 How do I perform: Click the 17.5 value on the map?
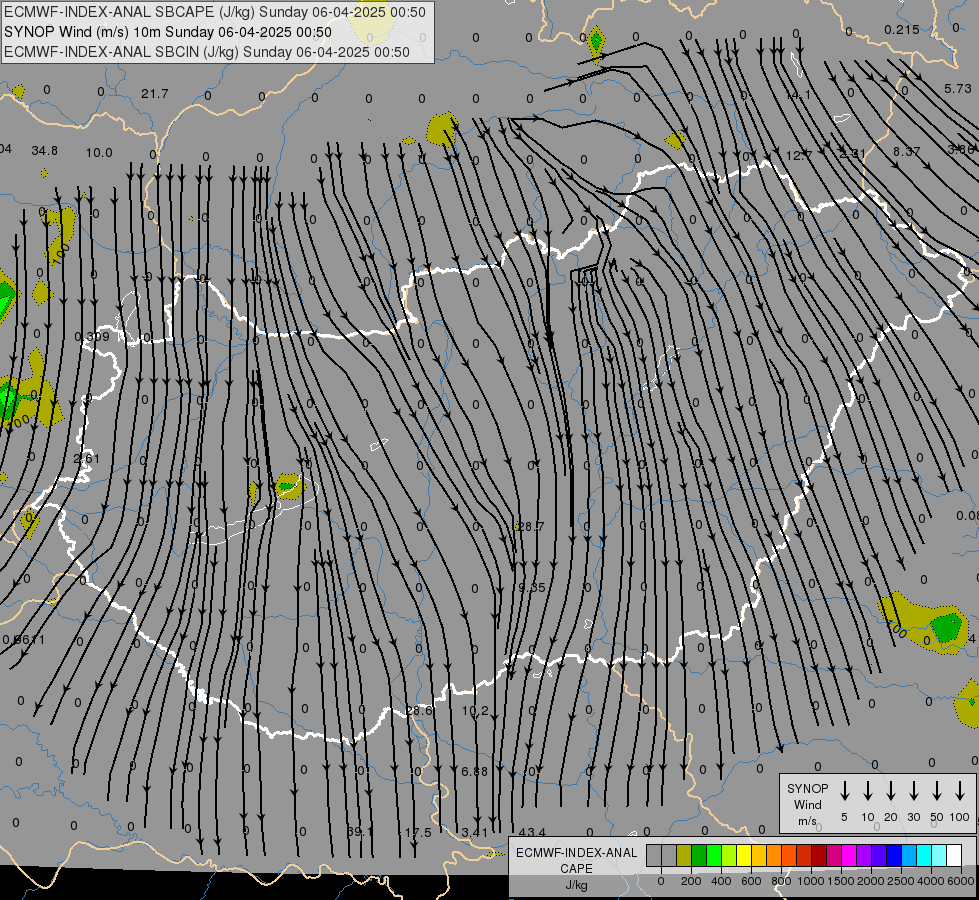(x=418, y=833)
